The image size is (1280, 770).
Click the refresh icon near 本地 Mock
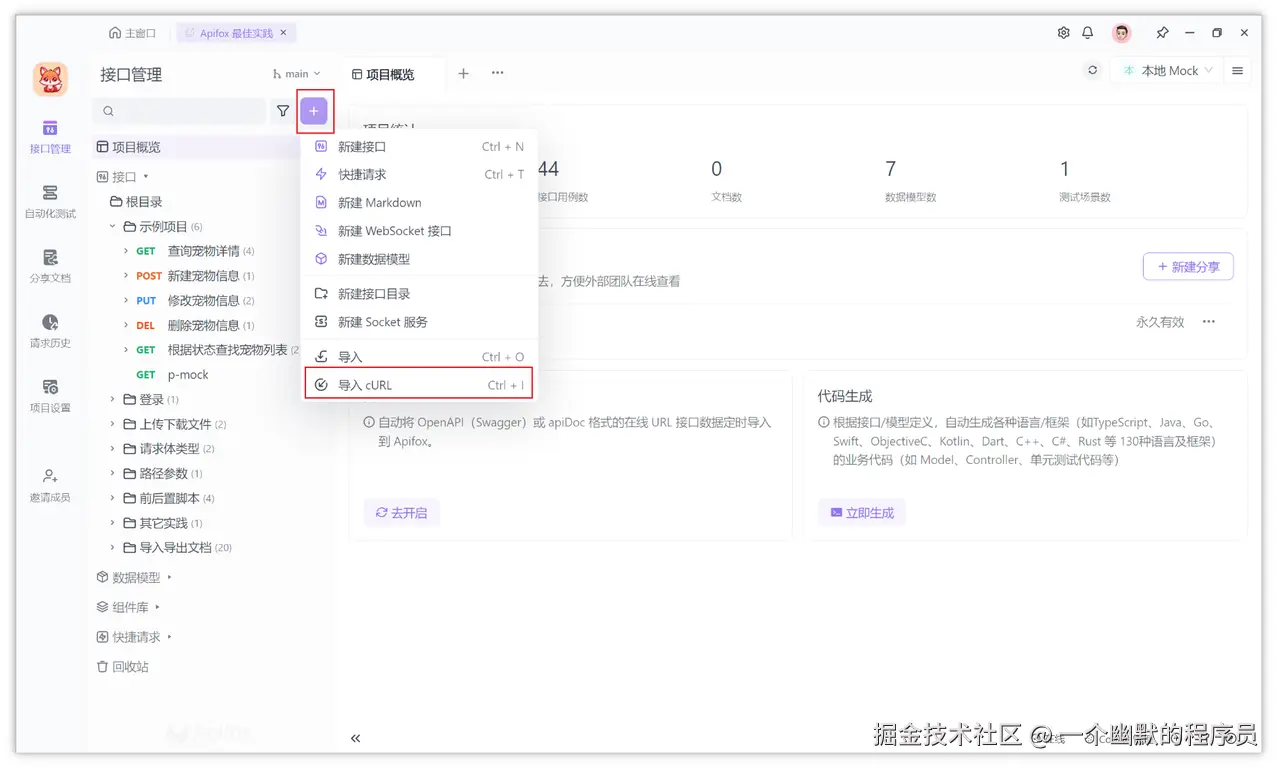point(1092,71)
